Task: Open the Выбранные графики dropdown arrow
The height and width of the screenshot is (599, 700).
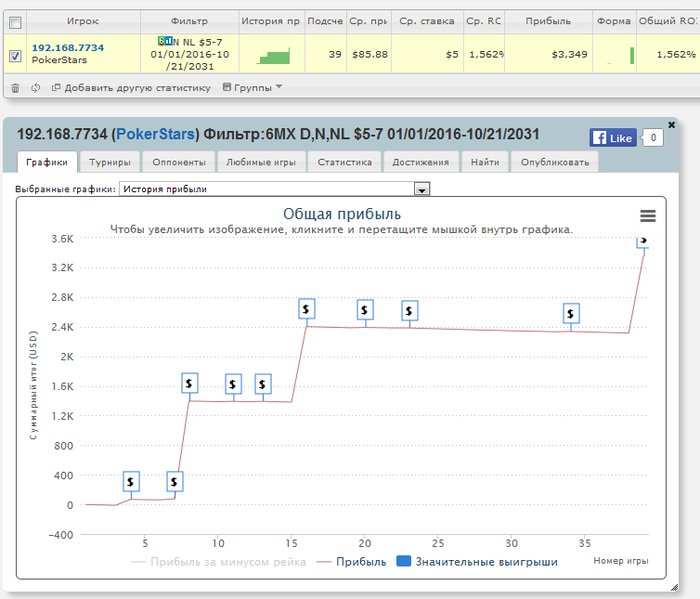Action: [x=422, y=189]
